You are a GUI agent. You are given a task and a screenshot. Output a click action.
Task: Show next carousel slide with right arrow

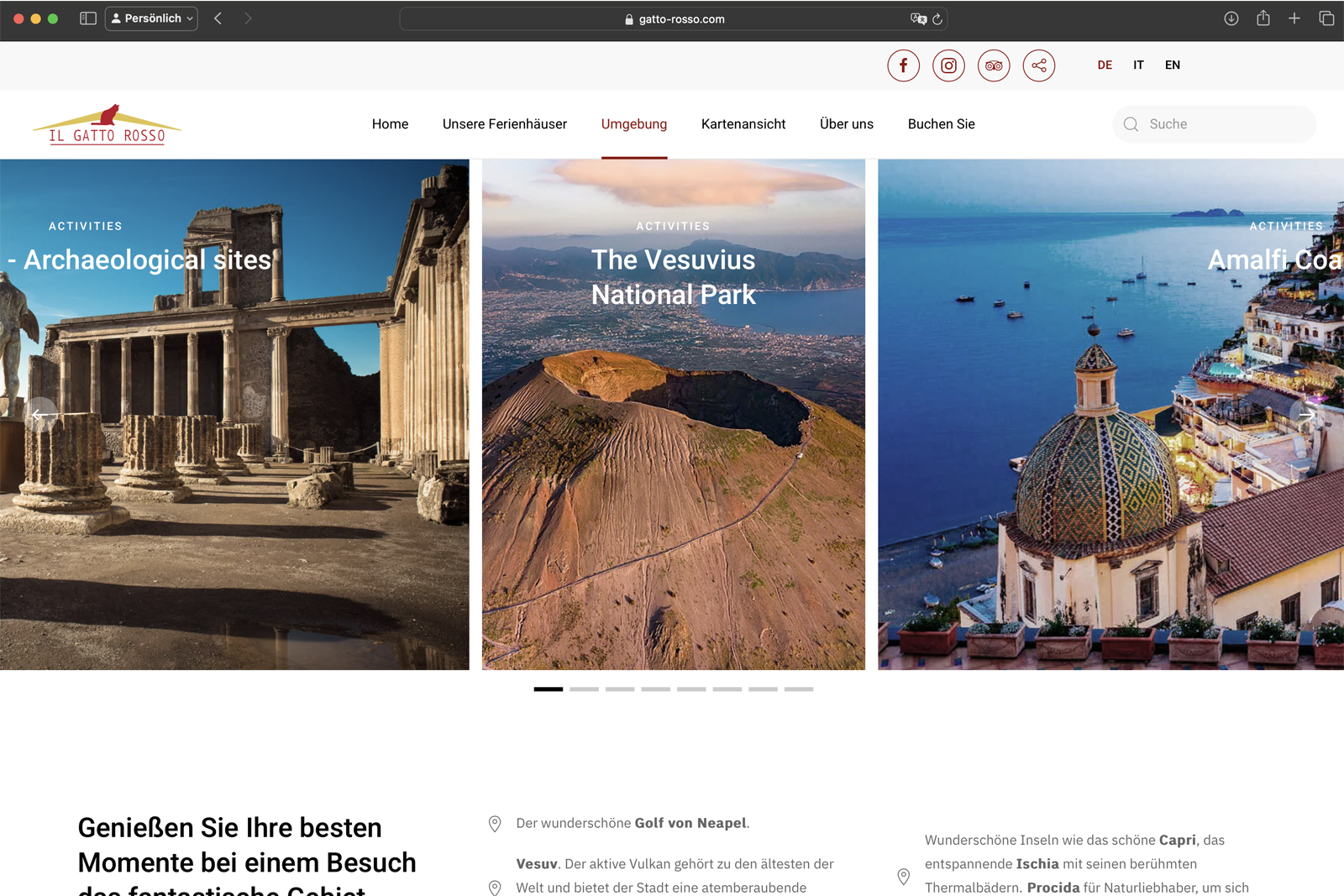click(1306, 414)
